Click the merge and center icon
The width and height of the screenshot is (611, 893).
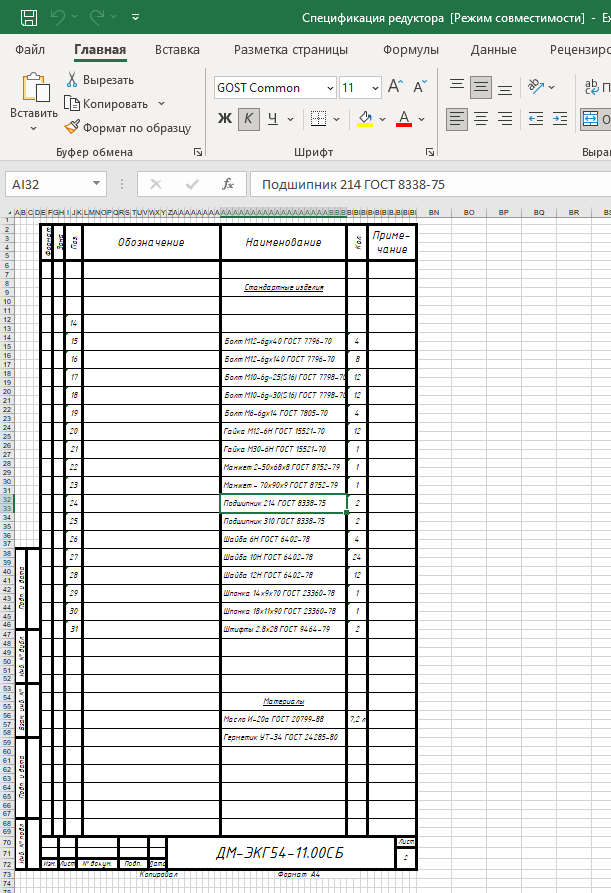(592, 119)
